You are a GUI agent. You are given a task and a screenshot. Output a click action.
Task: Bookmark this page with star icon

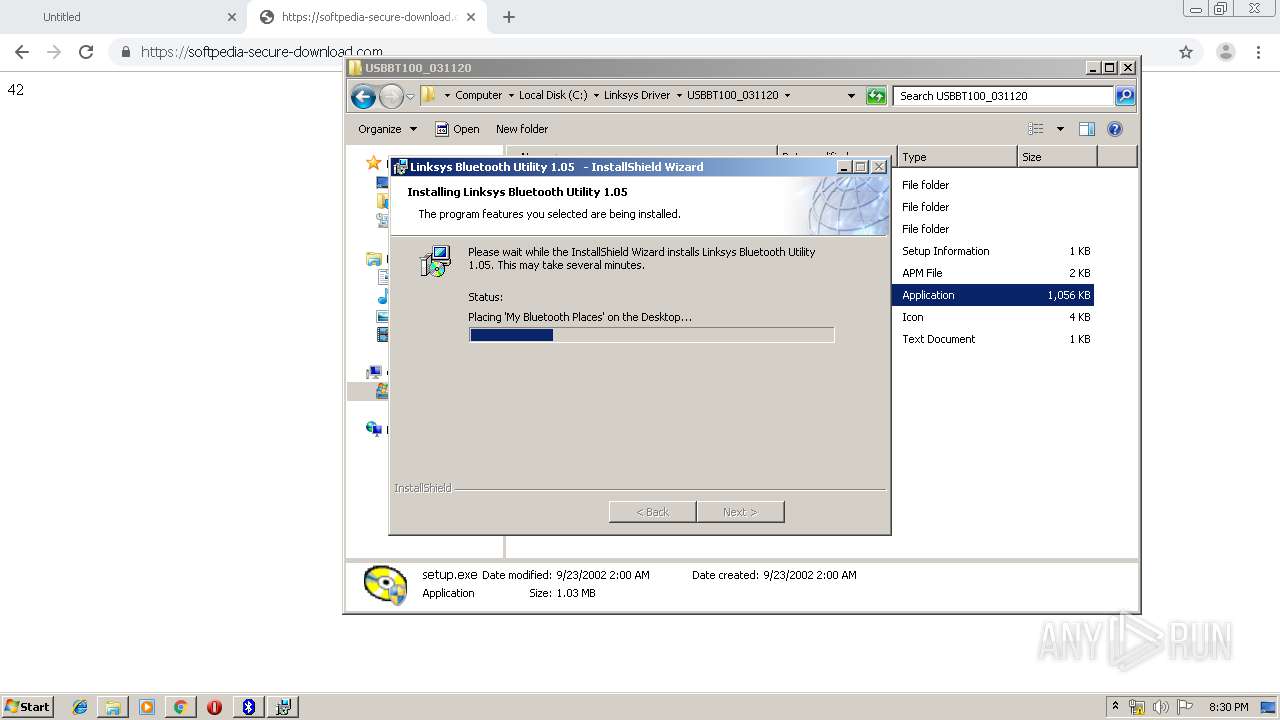(1186, 52)
